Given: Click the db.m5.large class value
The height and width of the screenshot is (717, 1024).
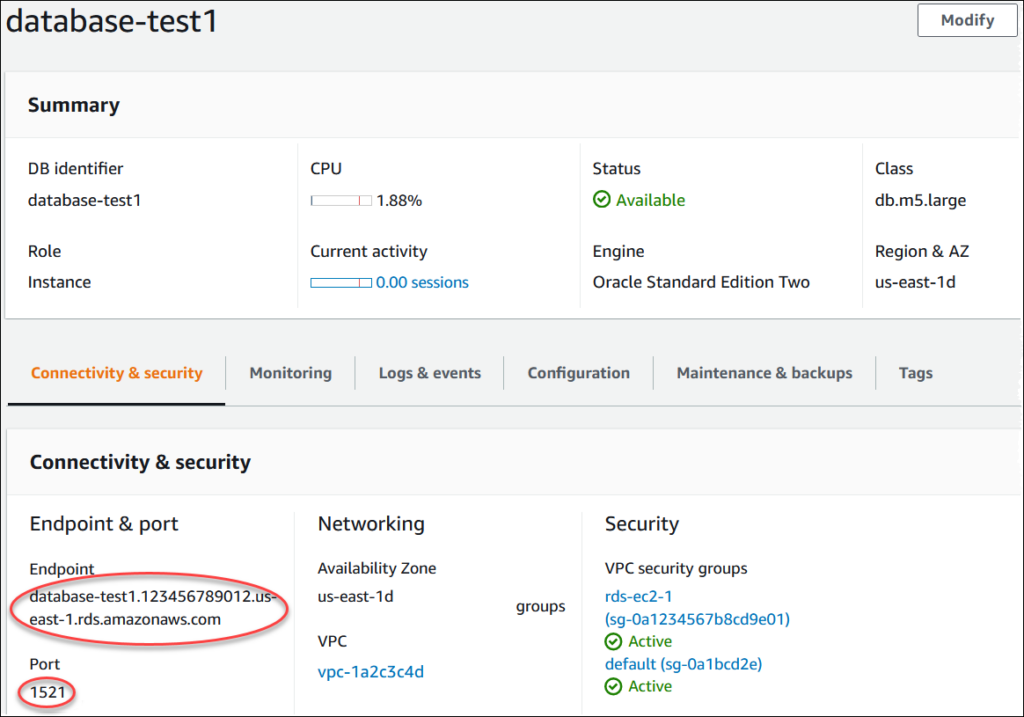Looking at the screenshot, I should pos(920,200).
